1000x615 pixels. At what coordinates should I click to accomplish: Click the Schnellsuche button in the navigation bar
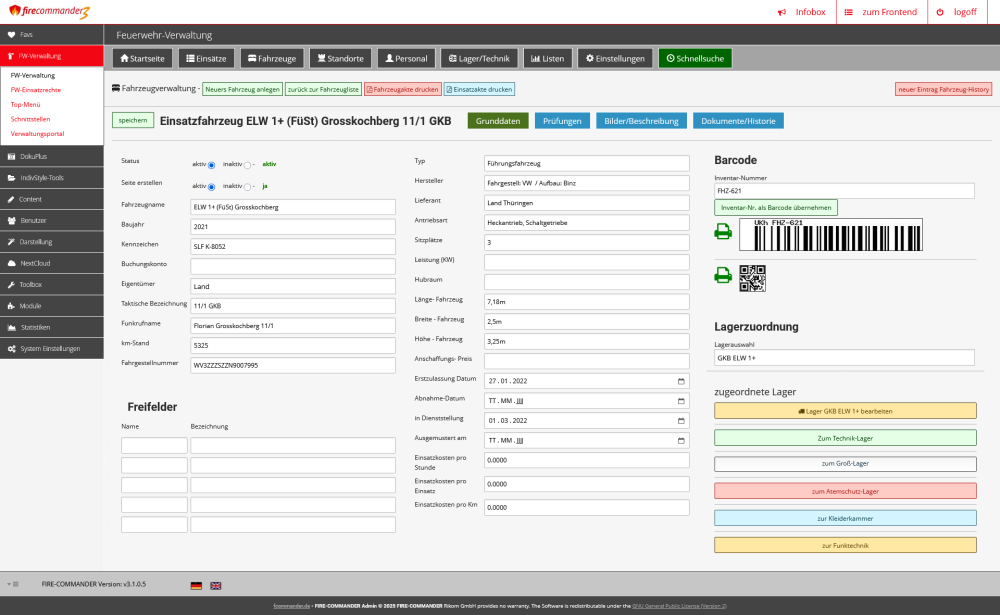coord(695,58)
